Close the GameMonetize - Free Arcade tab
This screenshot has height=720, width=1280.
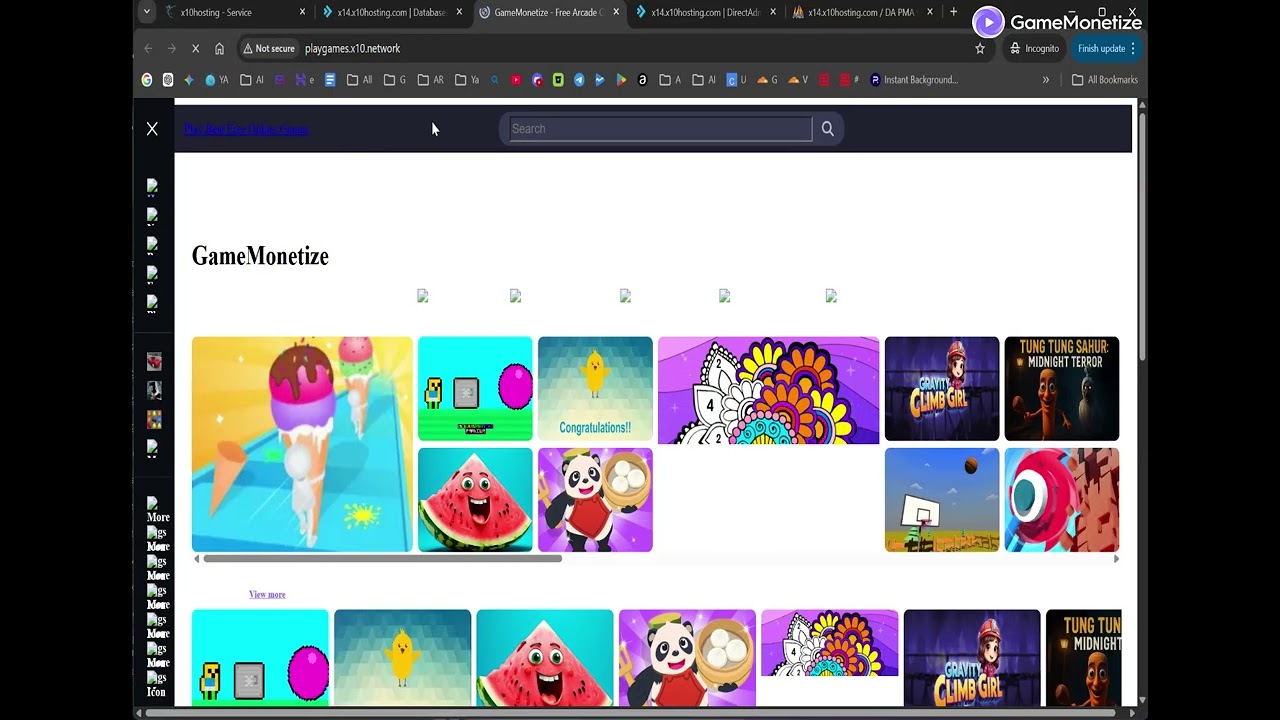coord(616,12)
